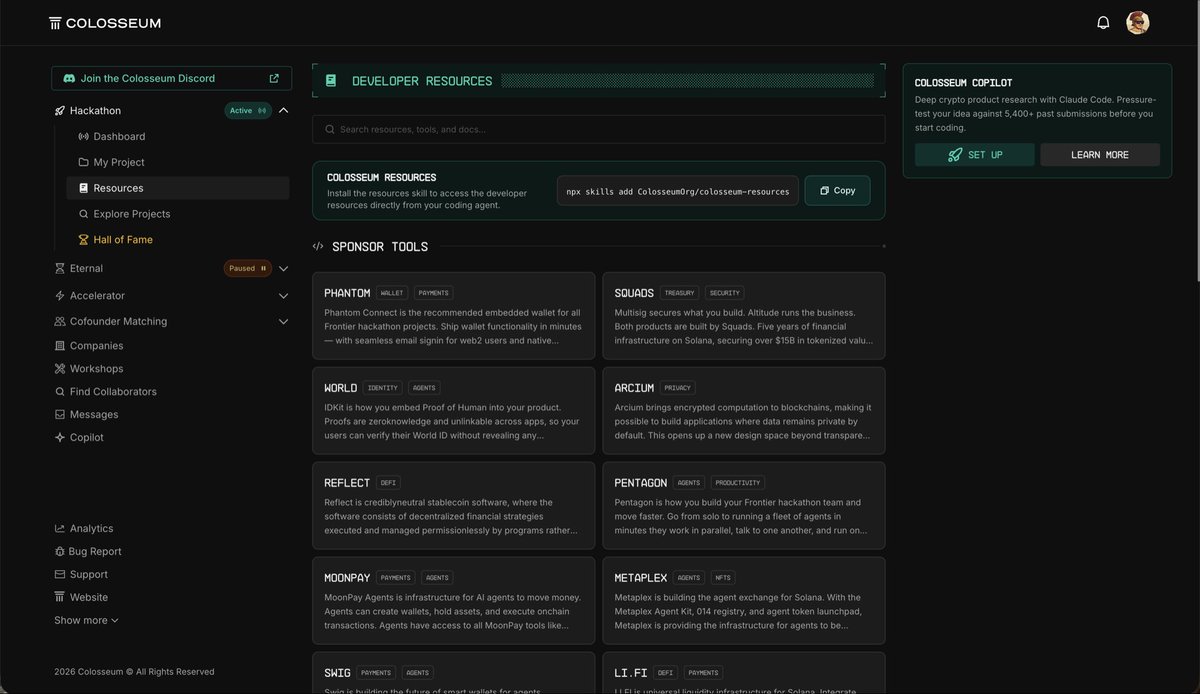Click the LEARN MORE button
1200x694 pixels.
(x=1100, y=155)
